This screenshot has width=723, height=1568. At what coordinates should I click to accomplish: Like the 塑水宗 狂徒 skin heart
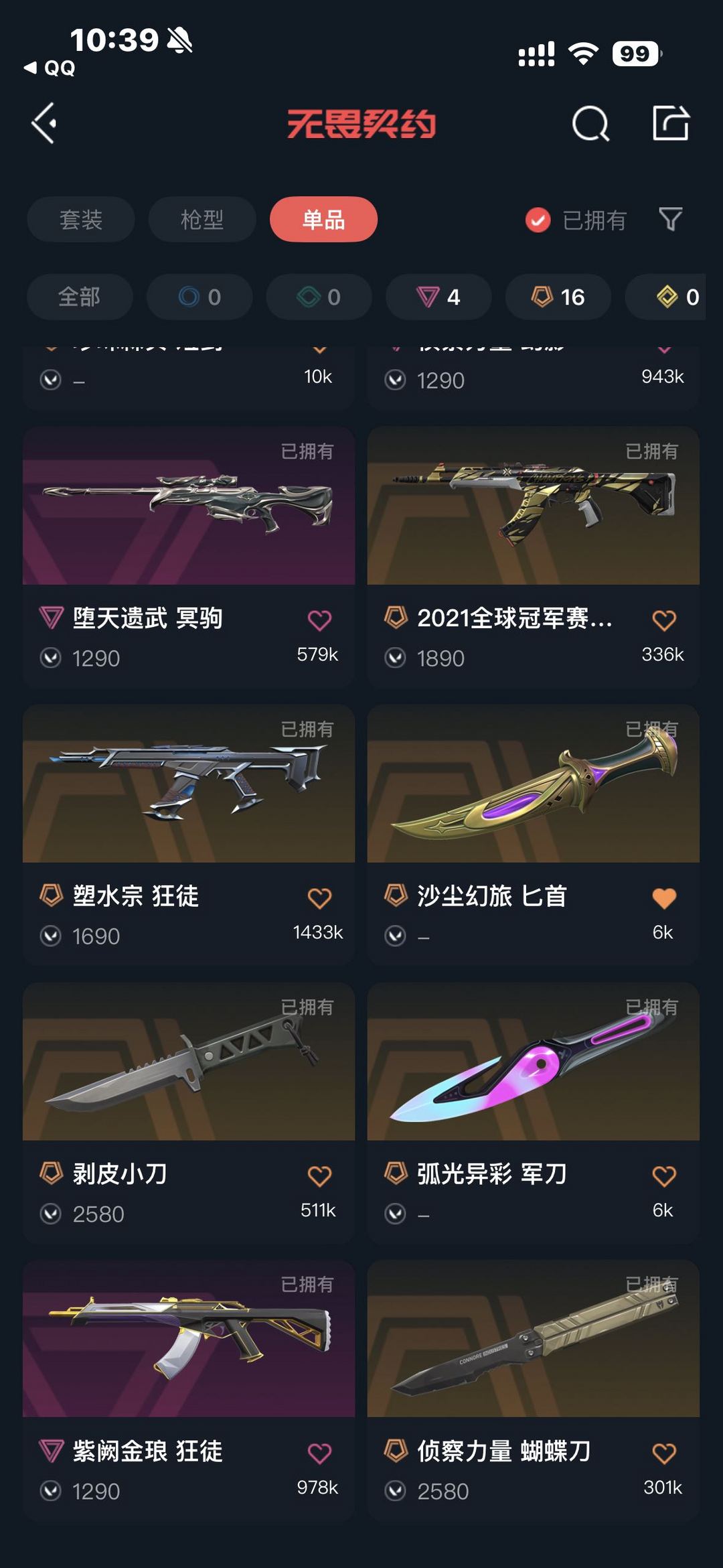[319, 898]
